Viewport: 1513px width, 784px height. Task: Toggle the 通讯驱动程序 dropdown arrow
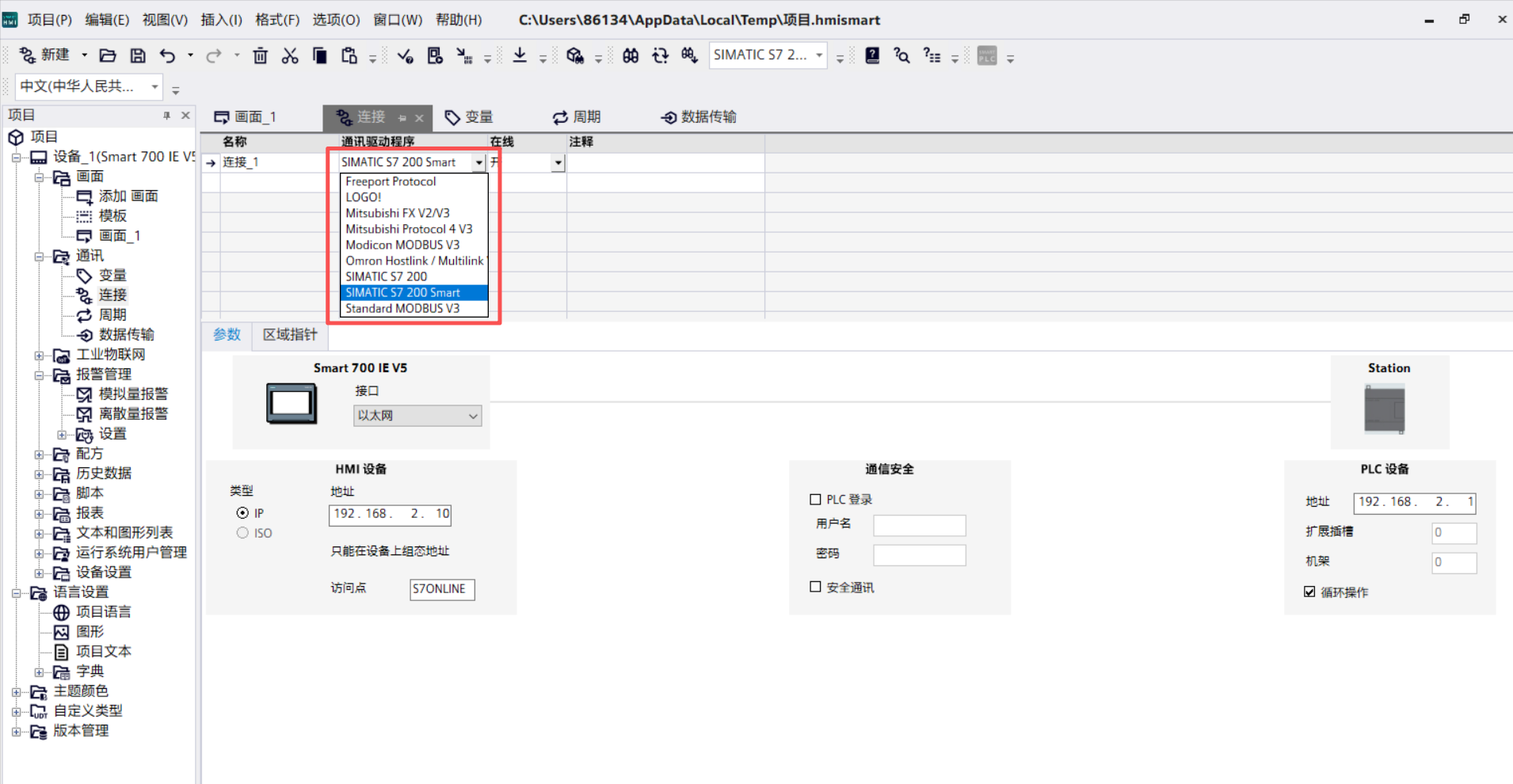pyautogui.click(x=479, y=162)
